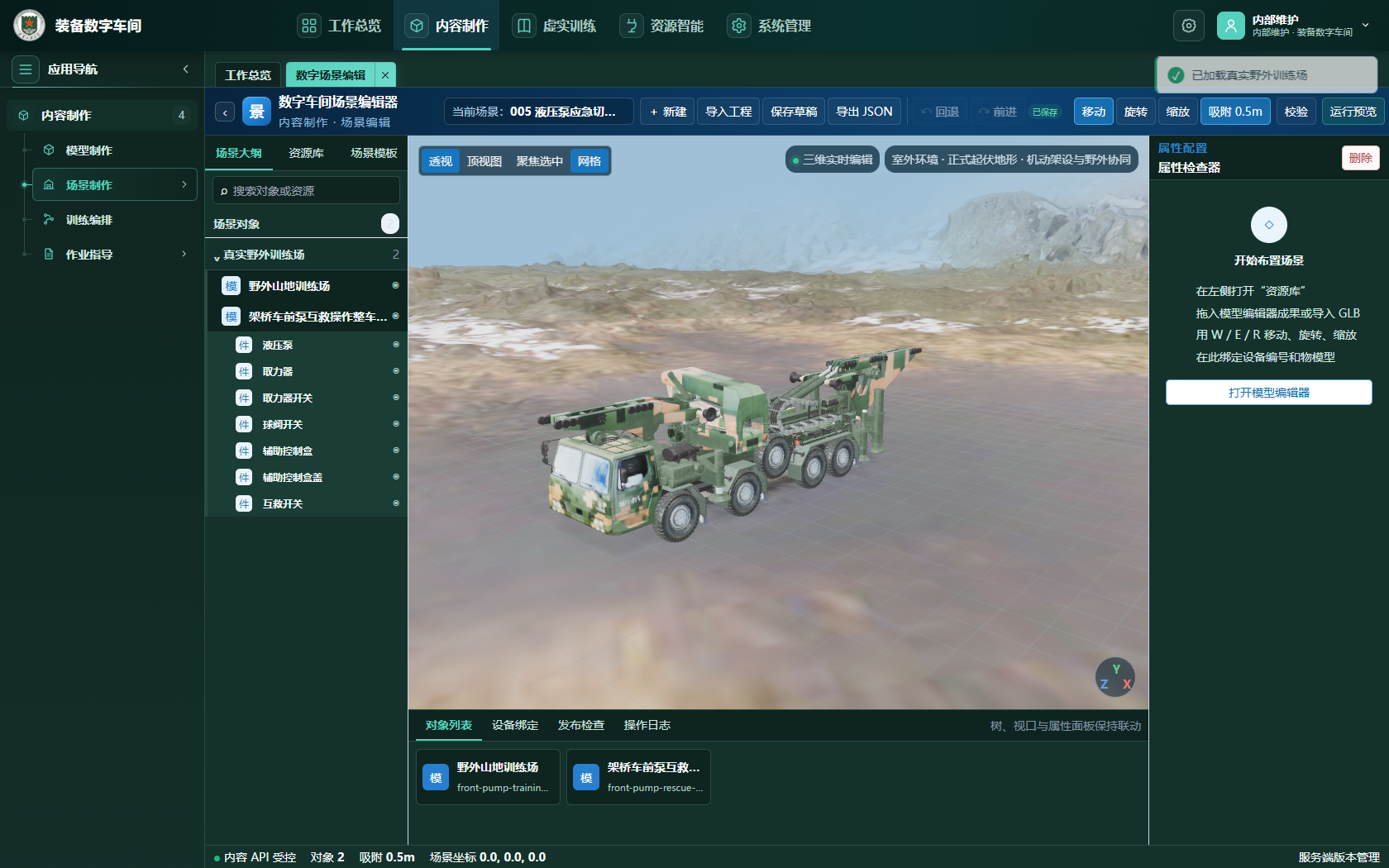1389x868 pixels.
Task: Click the 前进 redo button
Action: pos(998,112)
